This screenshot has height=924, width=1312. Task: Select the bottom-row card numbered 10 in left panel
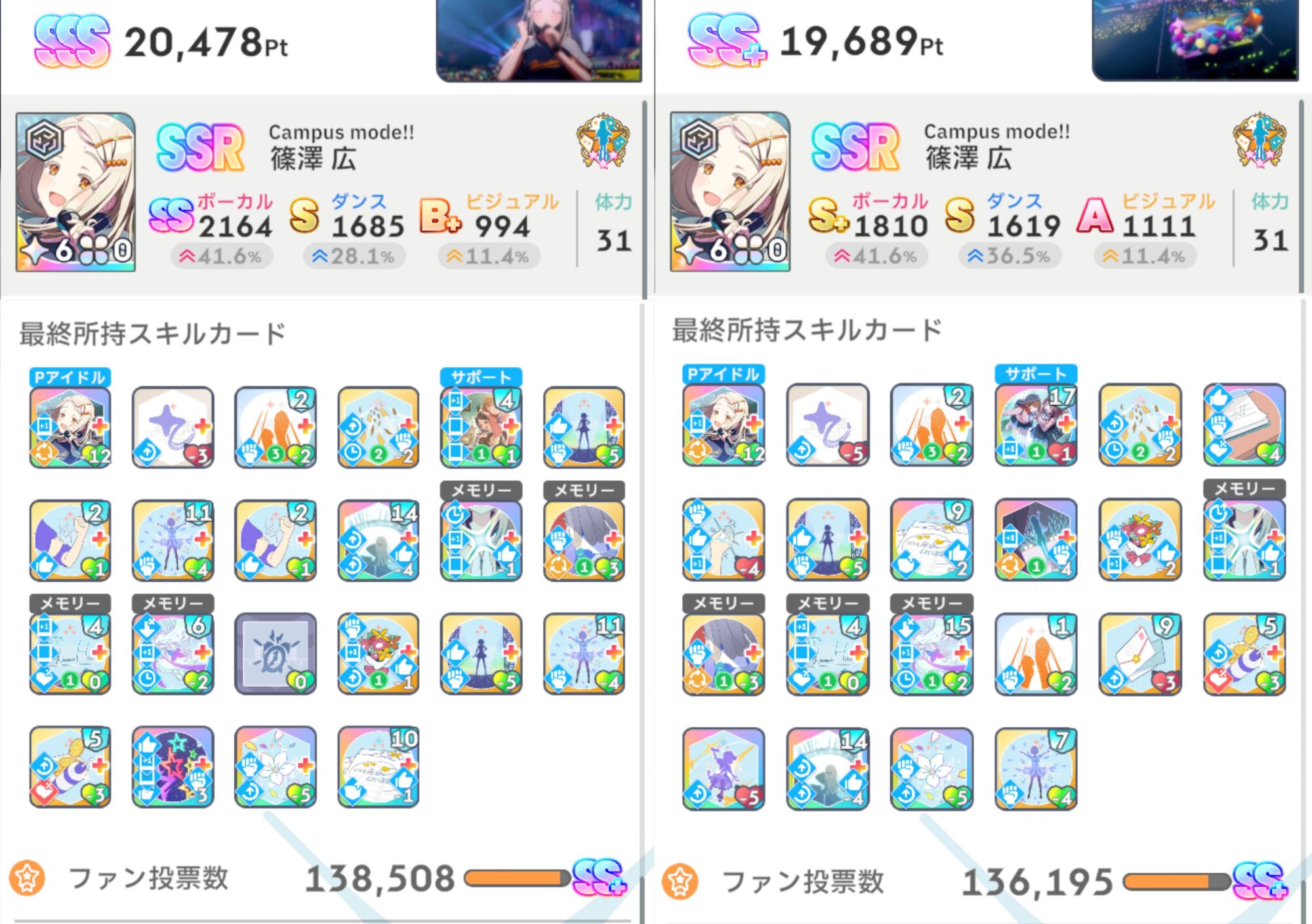pos(379,767)
